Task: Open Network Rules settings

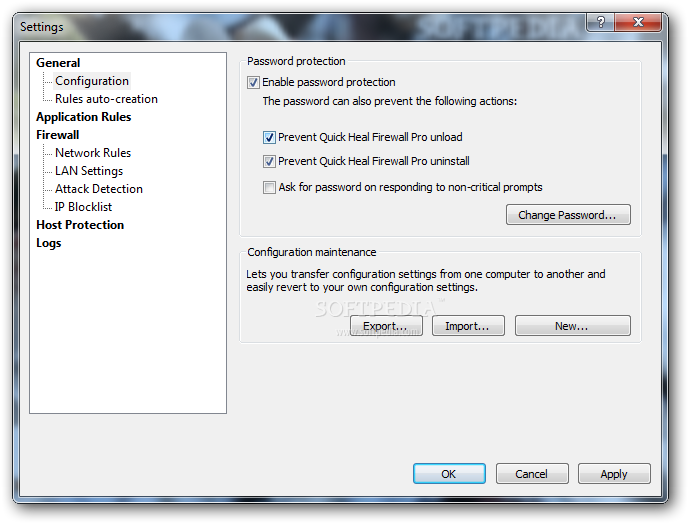Action: (x=93, y=153)
